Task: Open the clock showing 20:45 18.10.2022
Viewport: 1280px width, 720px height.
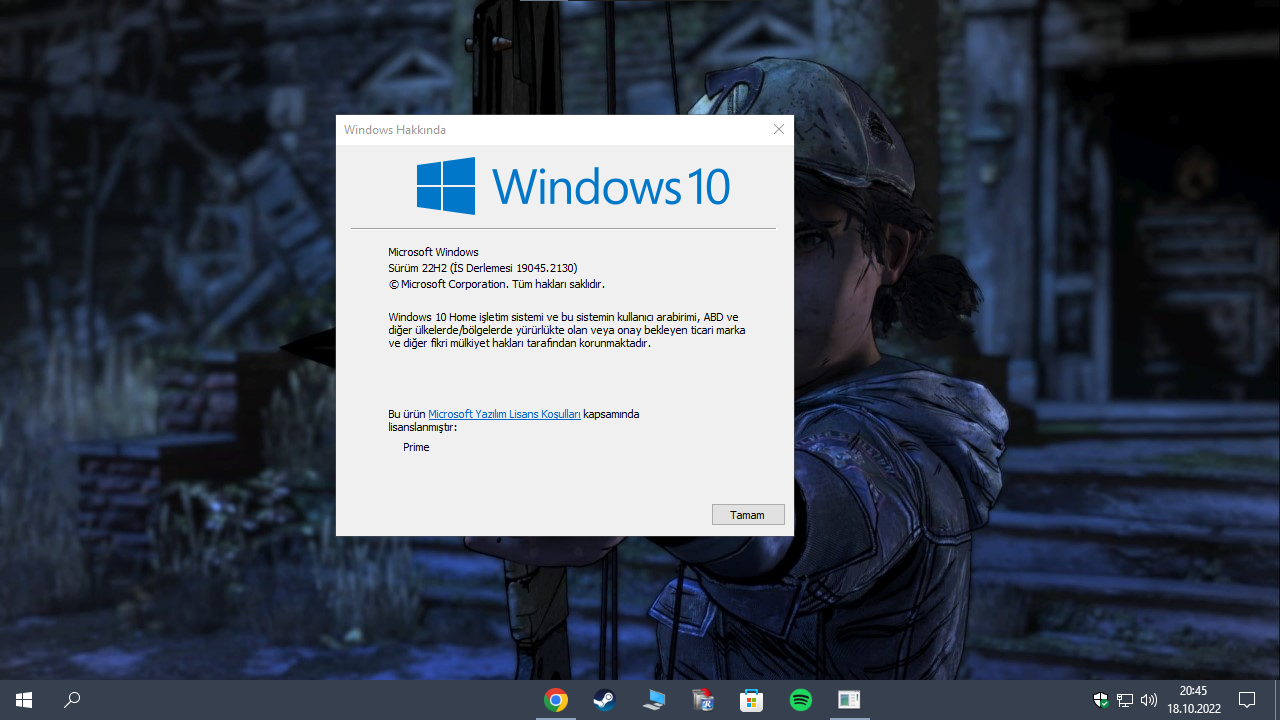Action: pos(1193,700)
